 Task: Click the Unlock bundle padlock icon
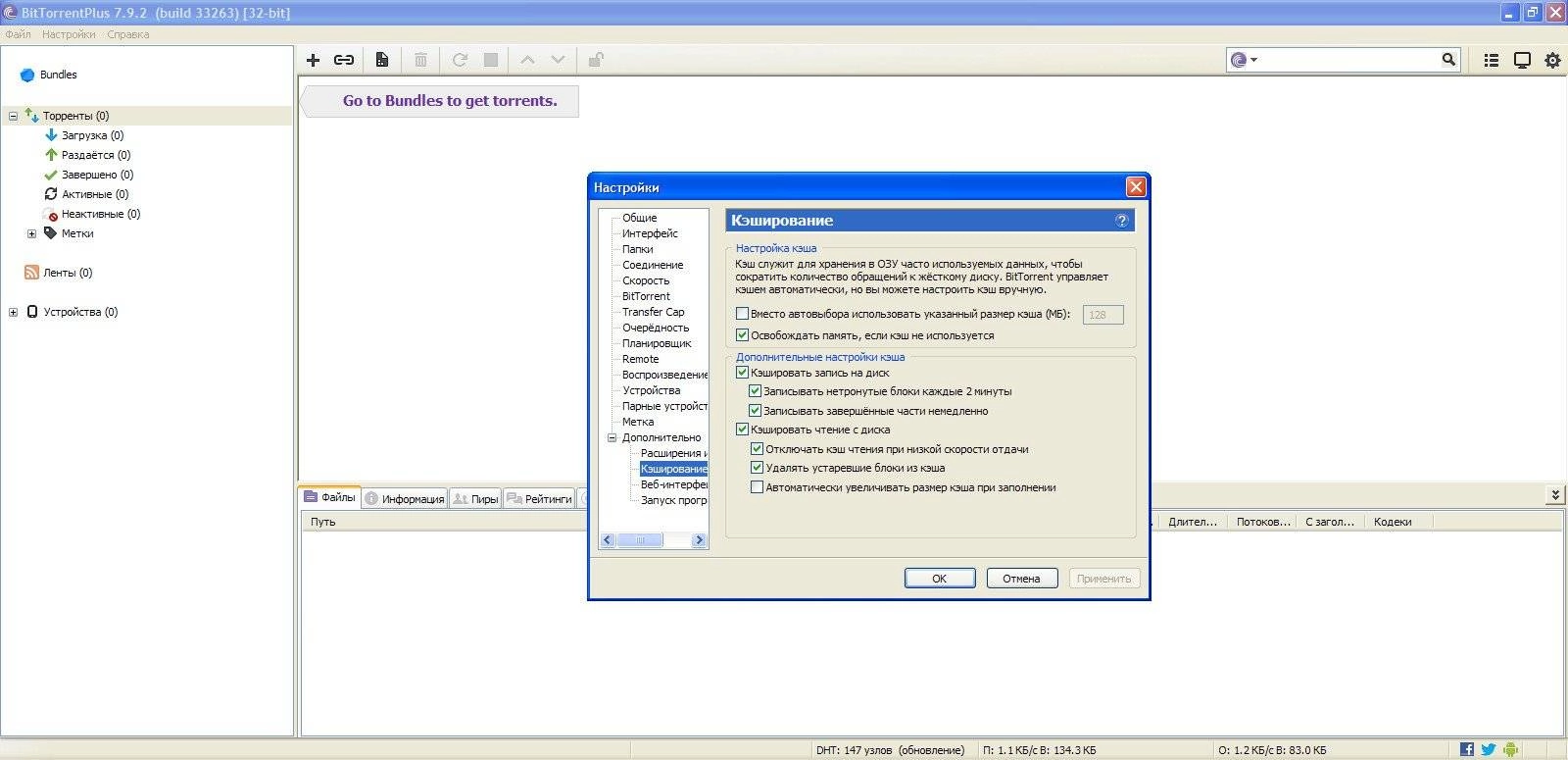595,60
